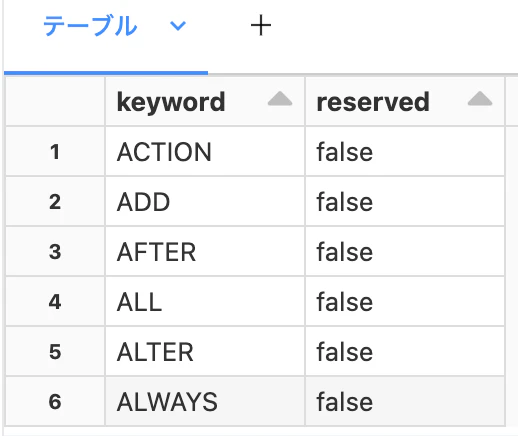Viewport: 518px width, 436px height.
Task: Expand the テーブル tab chevron dropdown
Action: (178, 26)
